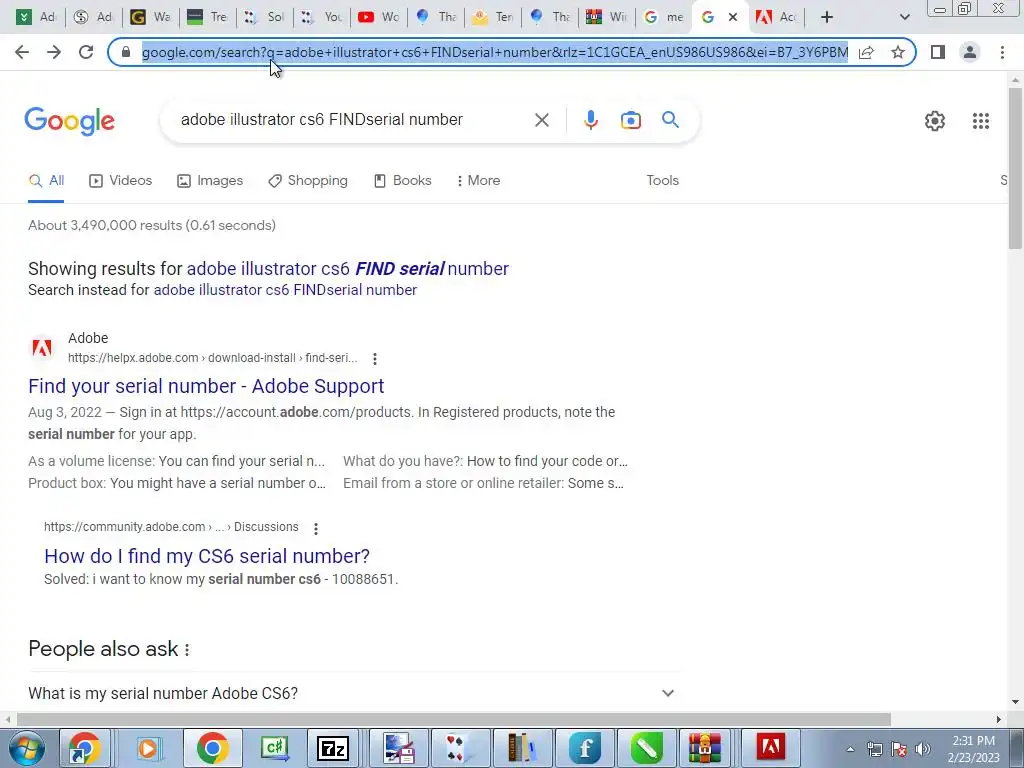Start a voice search with the microphone
This screenshot has width=1024, height=768.
(x=590, y=120)
